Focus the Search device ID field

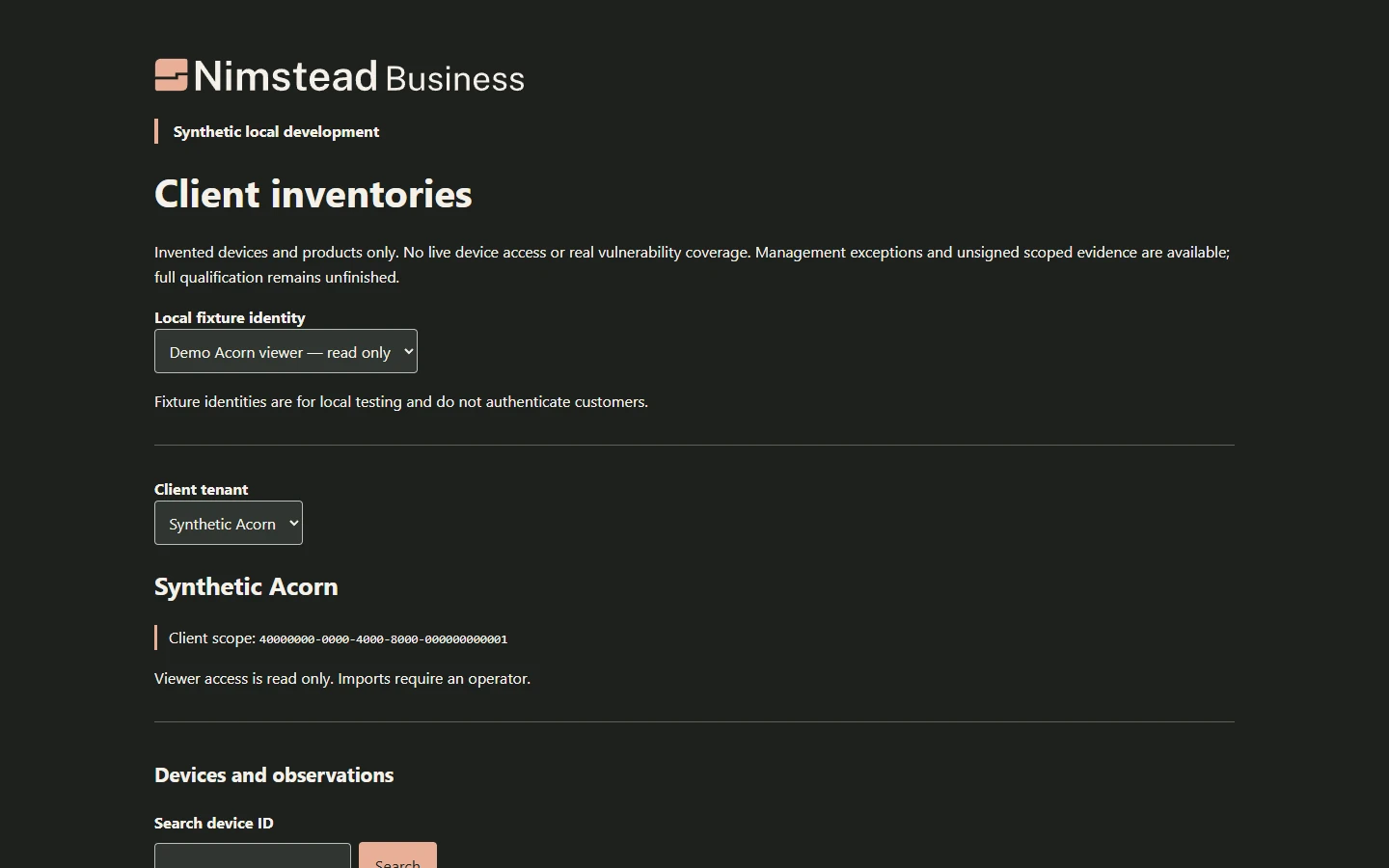click(253, 856)
